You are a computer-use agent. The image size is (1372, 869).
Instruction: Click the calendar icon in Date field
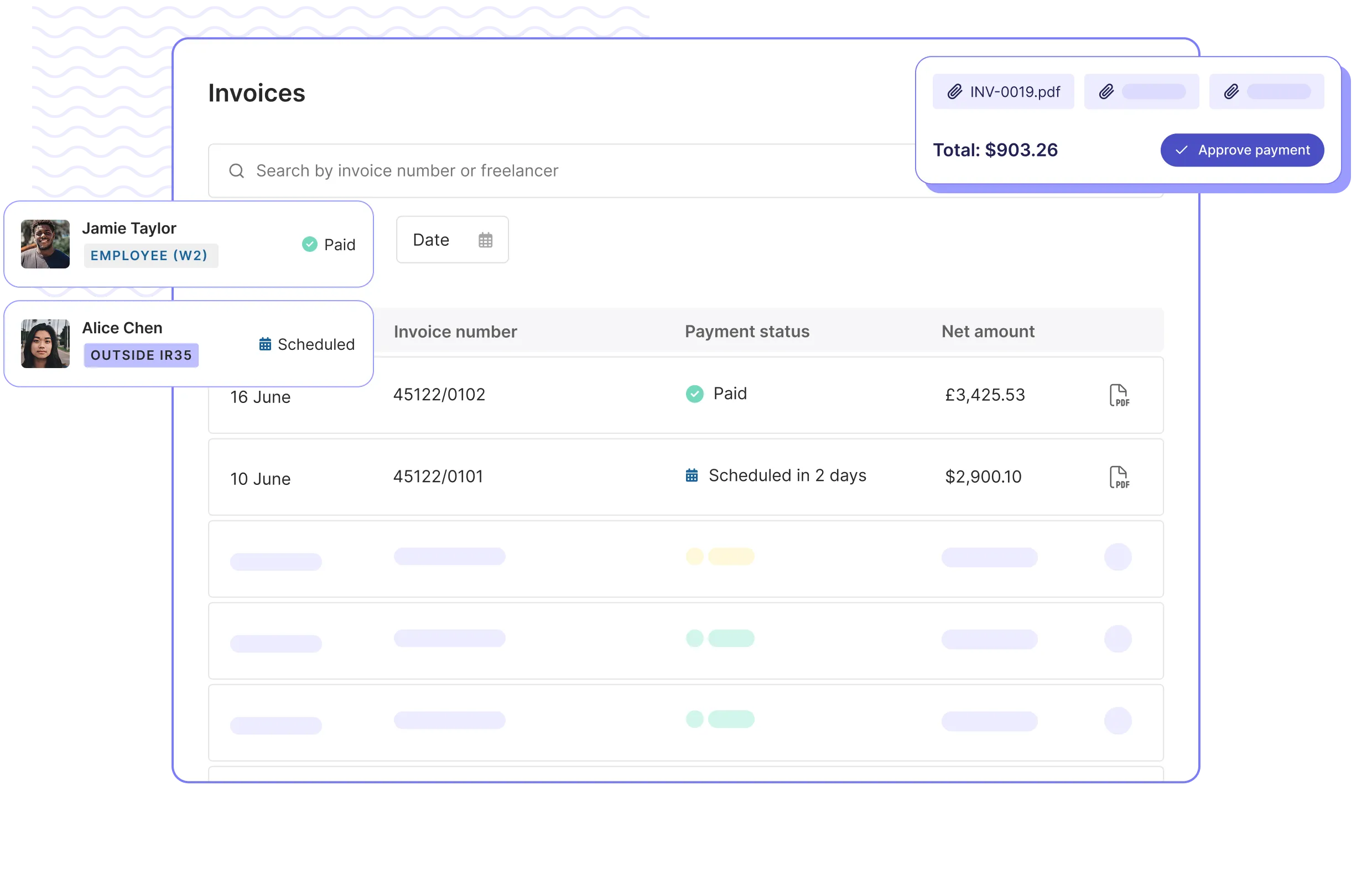point(485,240)
